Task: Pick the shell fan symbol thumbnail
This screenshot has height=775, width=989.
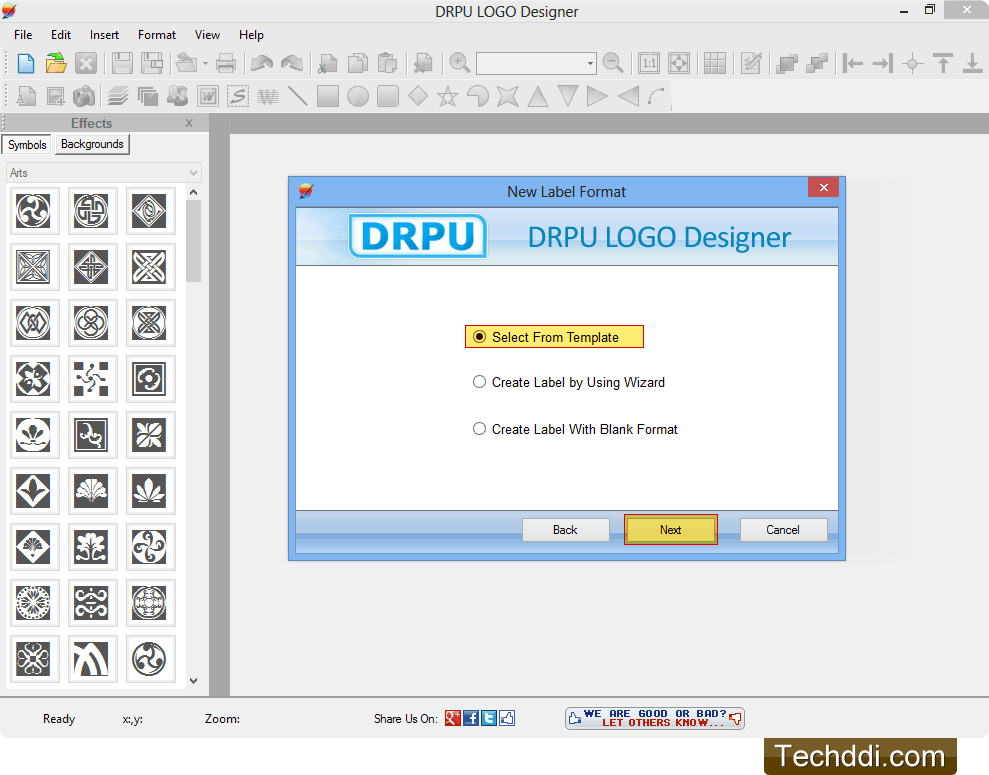Action: pos(91,491)
